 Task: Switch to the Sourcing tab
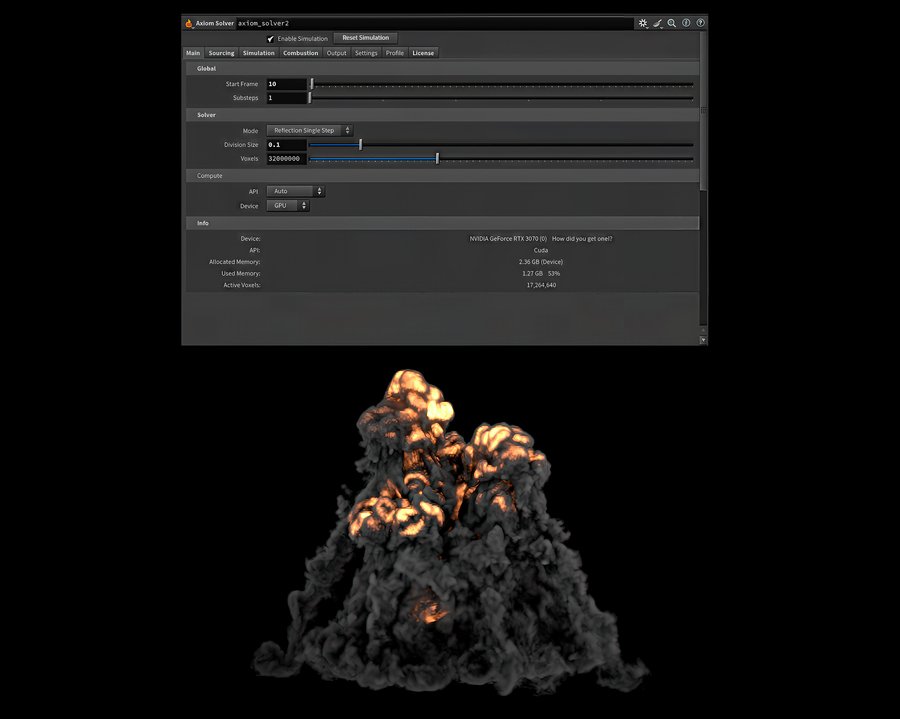click(x=221, y=53)
